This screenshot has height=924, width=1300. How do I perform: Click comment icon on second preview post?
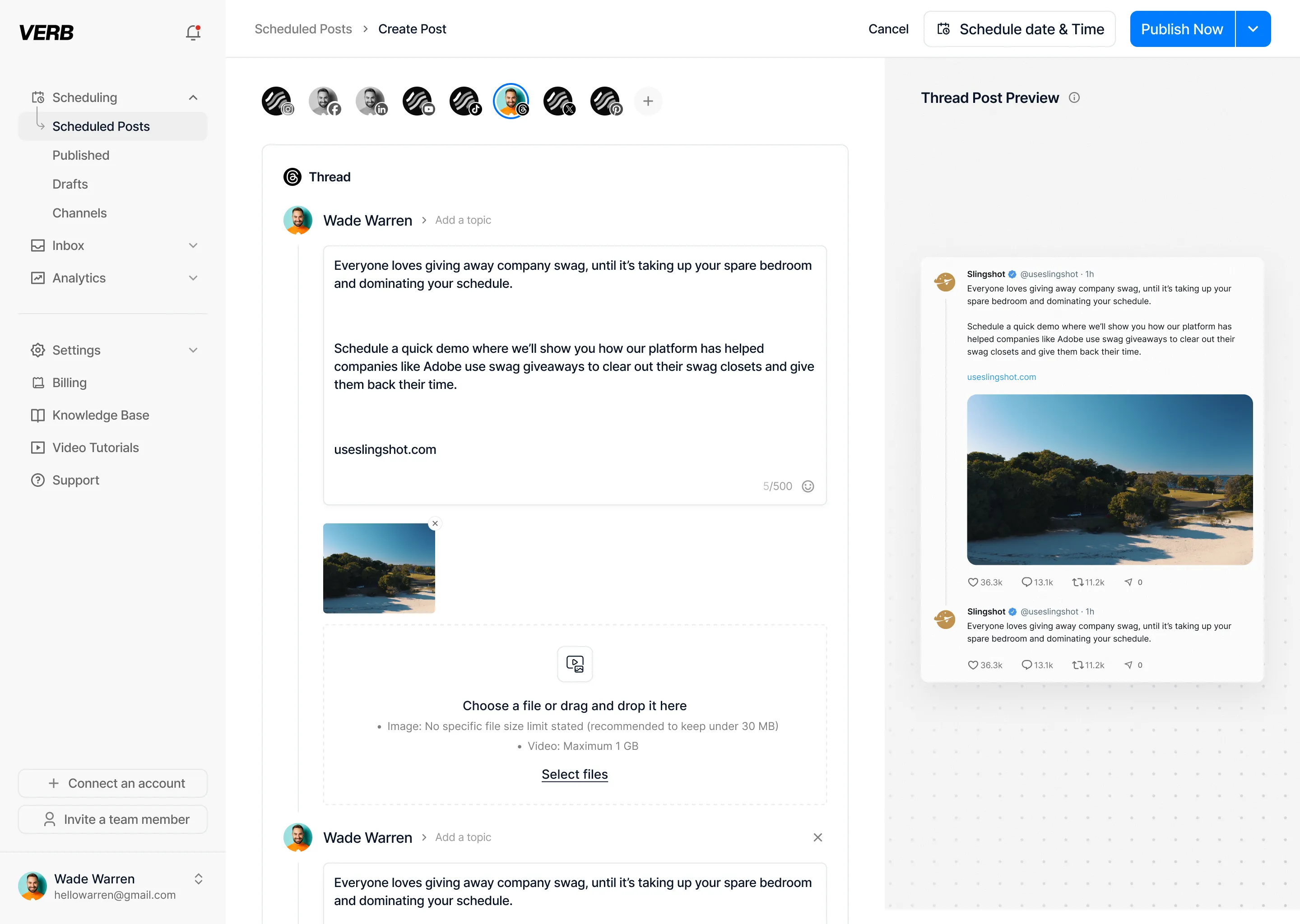(x=1027, y=665)
